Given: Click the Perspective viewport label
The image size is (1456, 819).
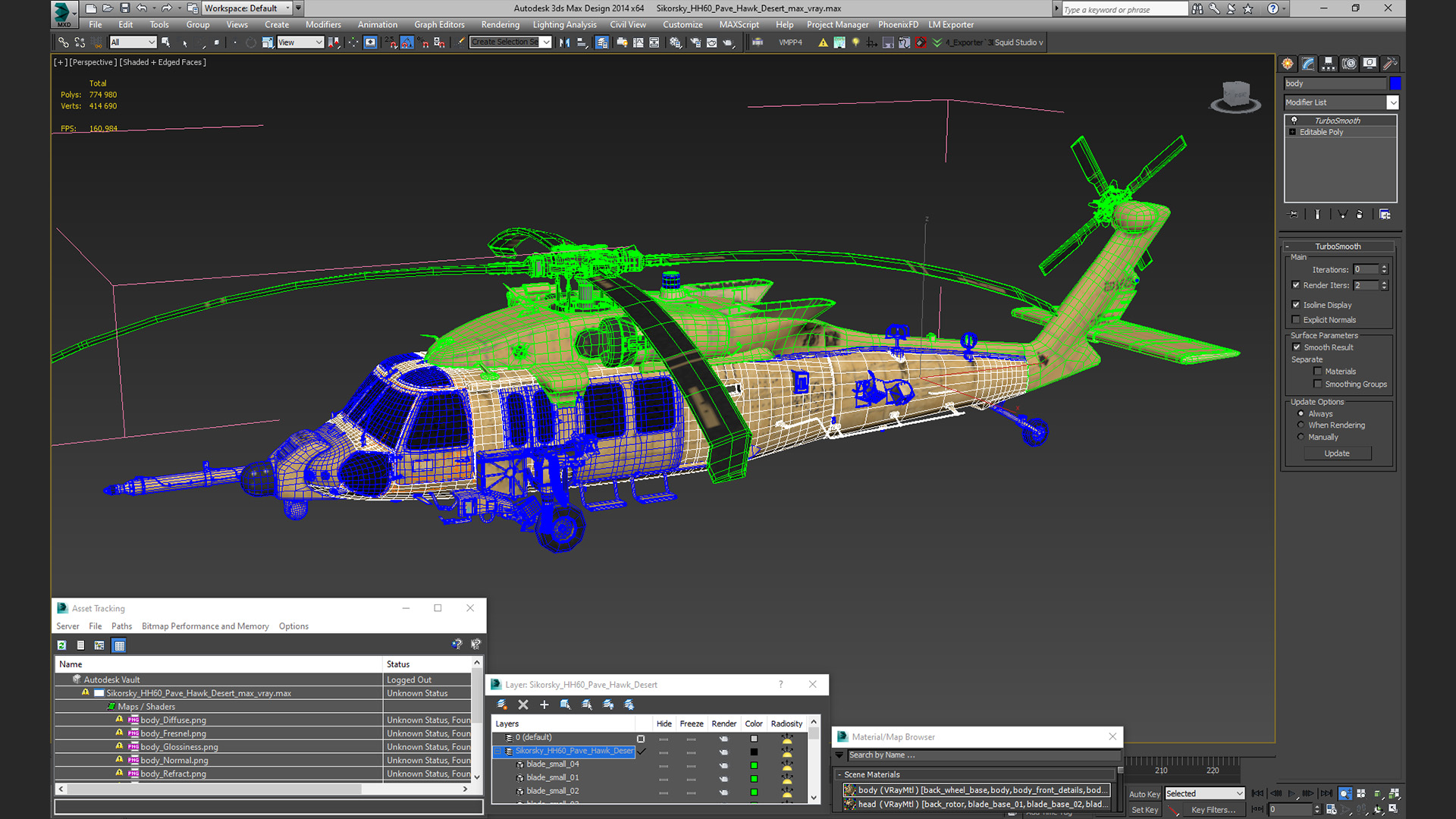Looking at the screenshot, I should pyautogui.click(x=93, y=62).
